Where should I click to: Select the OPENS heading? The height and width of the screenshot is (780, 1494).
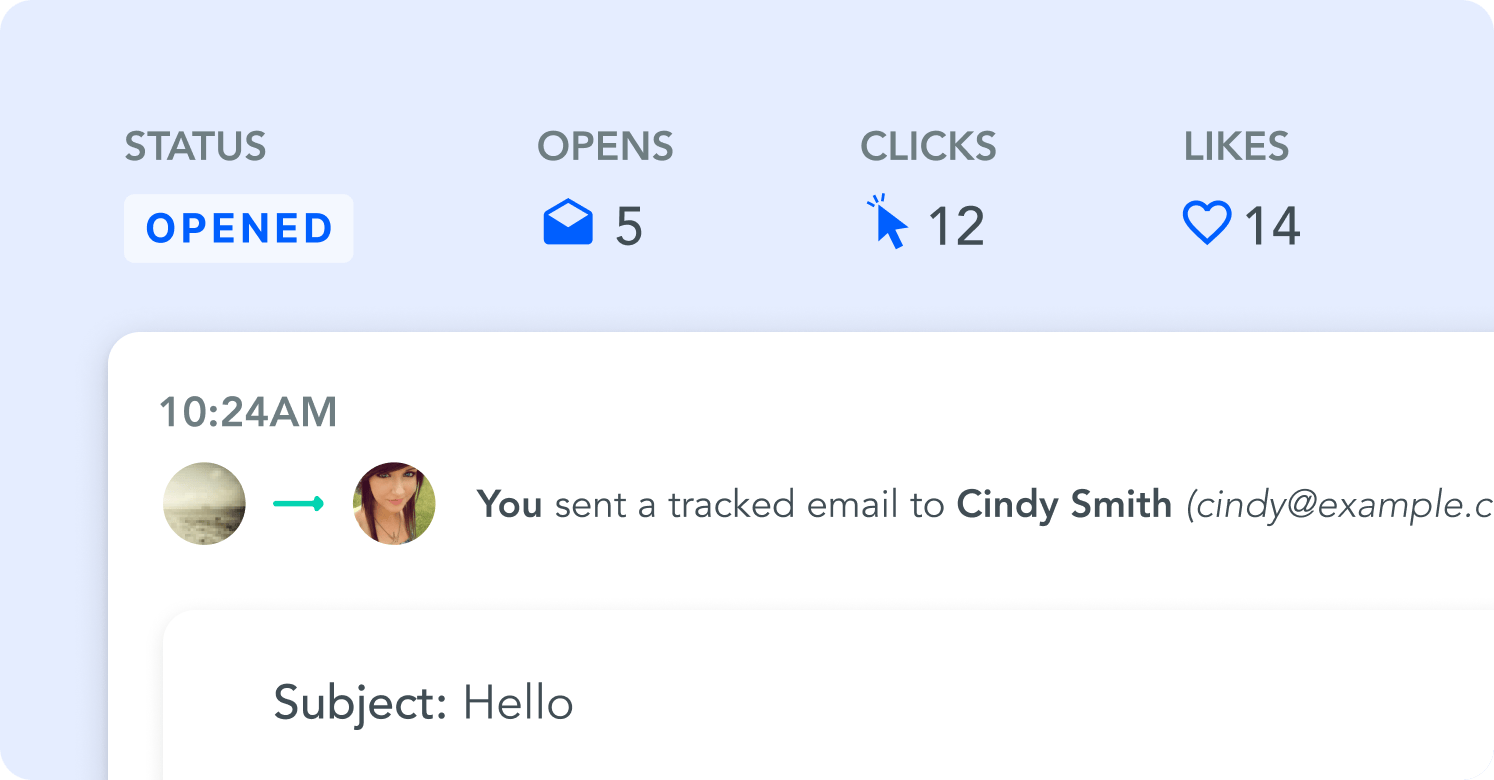(605, 147)
